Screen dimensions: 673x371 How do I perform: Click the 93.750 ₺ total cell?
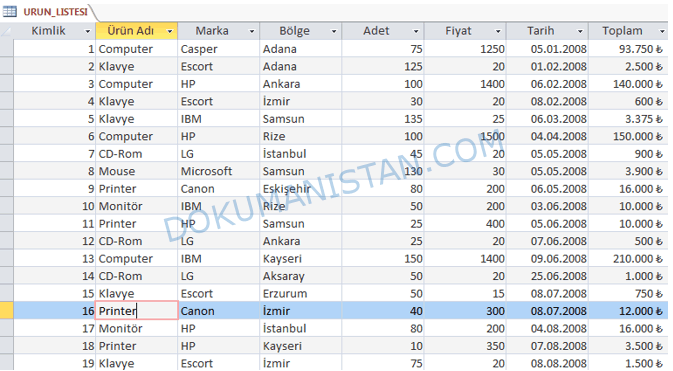click(x=628, y=49)
